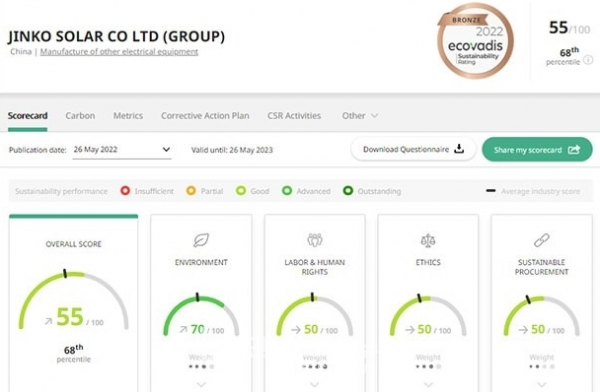
Task: Click the Labor & Human Rights people icon
Action: coord(315,240)
